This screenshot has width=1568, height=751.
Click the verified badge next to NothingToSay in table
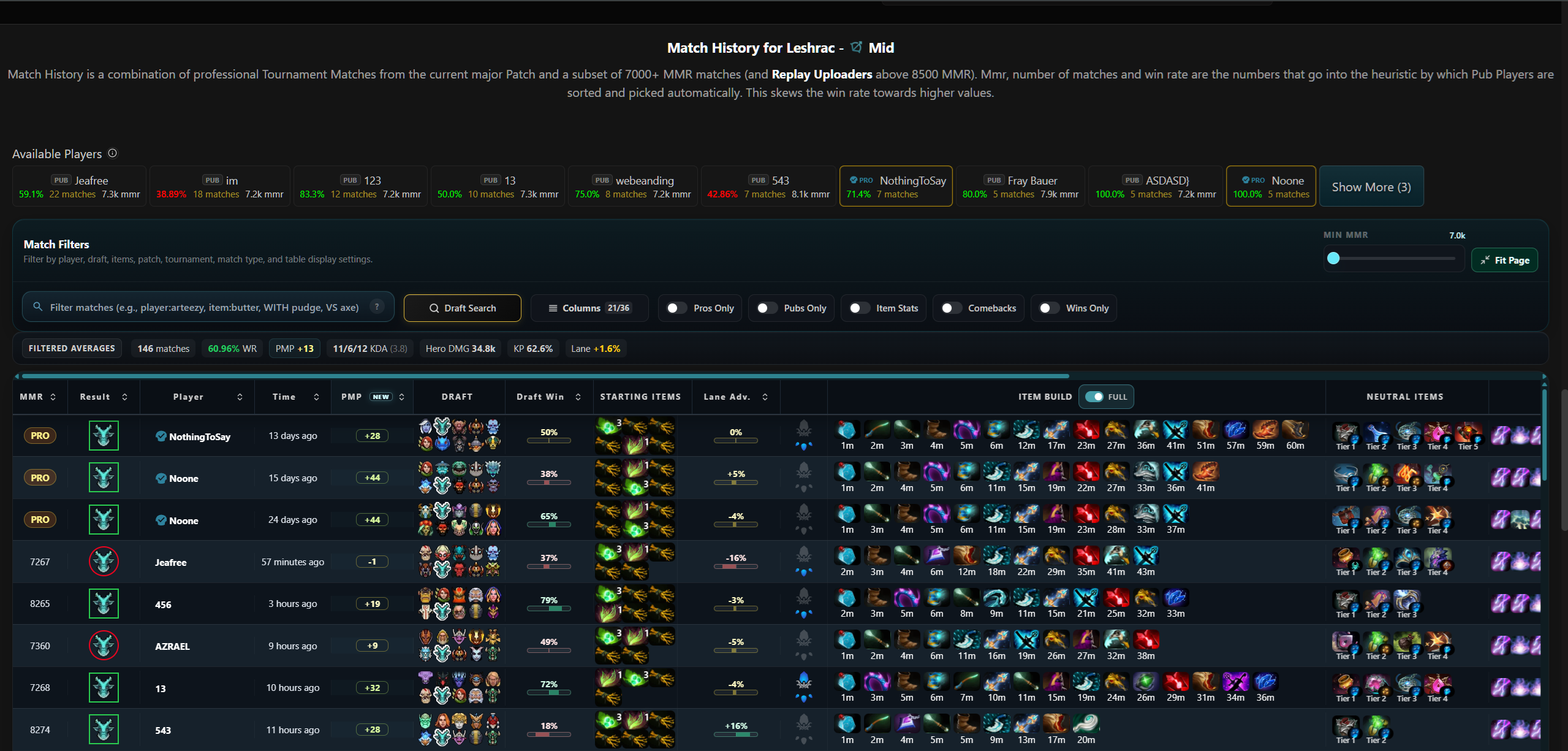pyautogui.click(x=161, y=436)
